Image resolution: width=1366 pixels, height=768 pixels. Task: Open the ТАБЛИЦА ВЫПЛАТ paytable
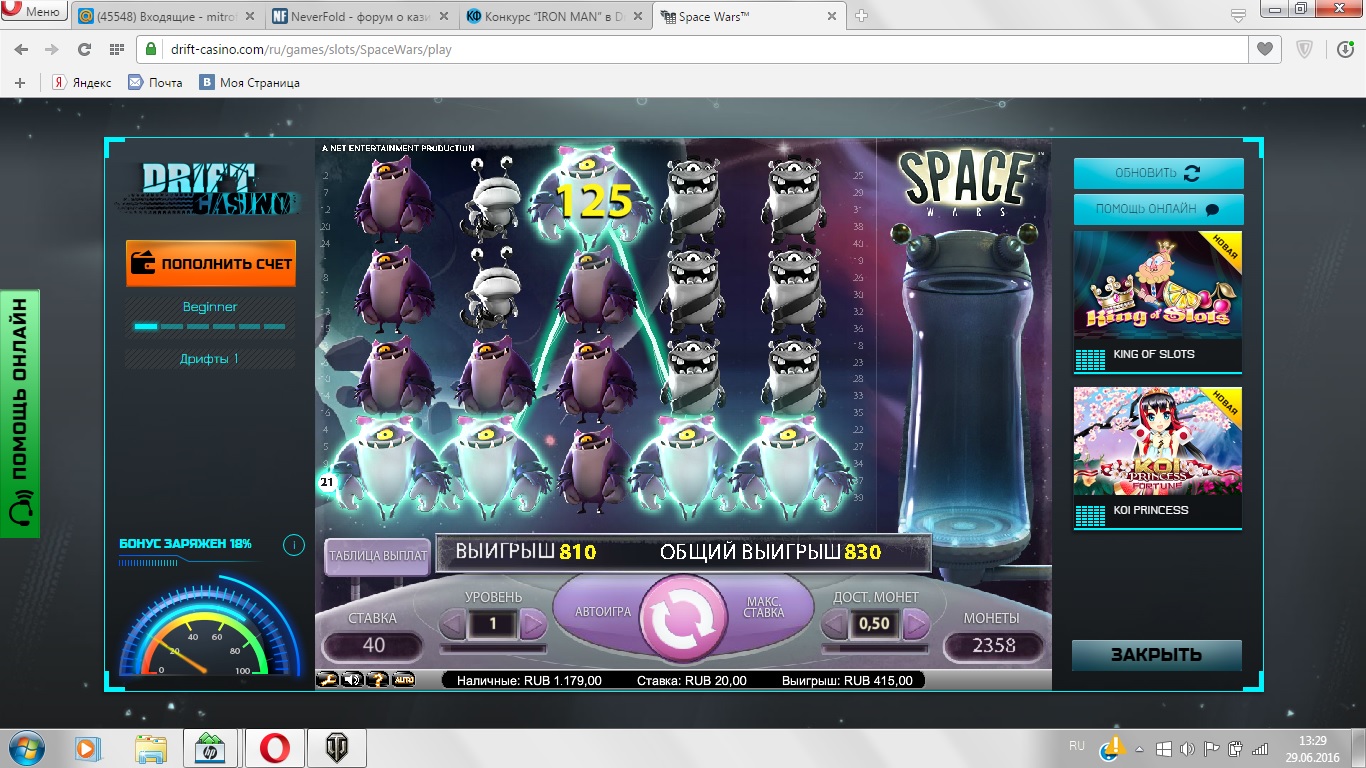pos(377,556)
